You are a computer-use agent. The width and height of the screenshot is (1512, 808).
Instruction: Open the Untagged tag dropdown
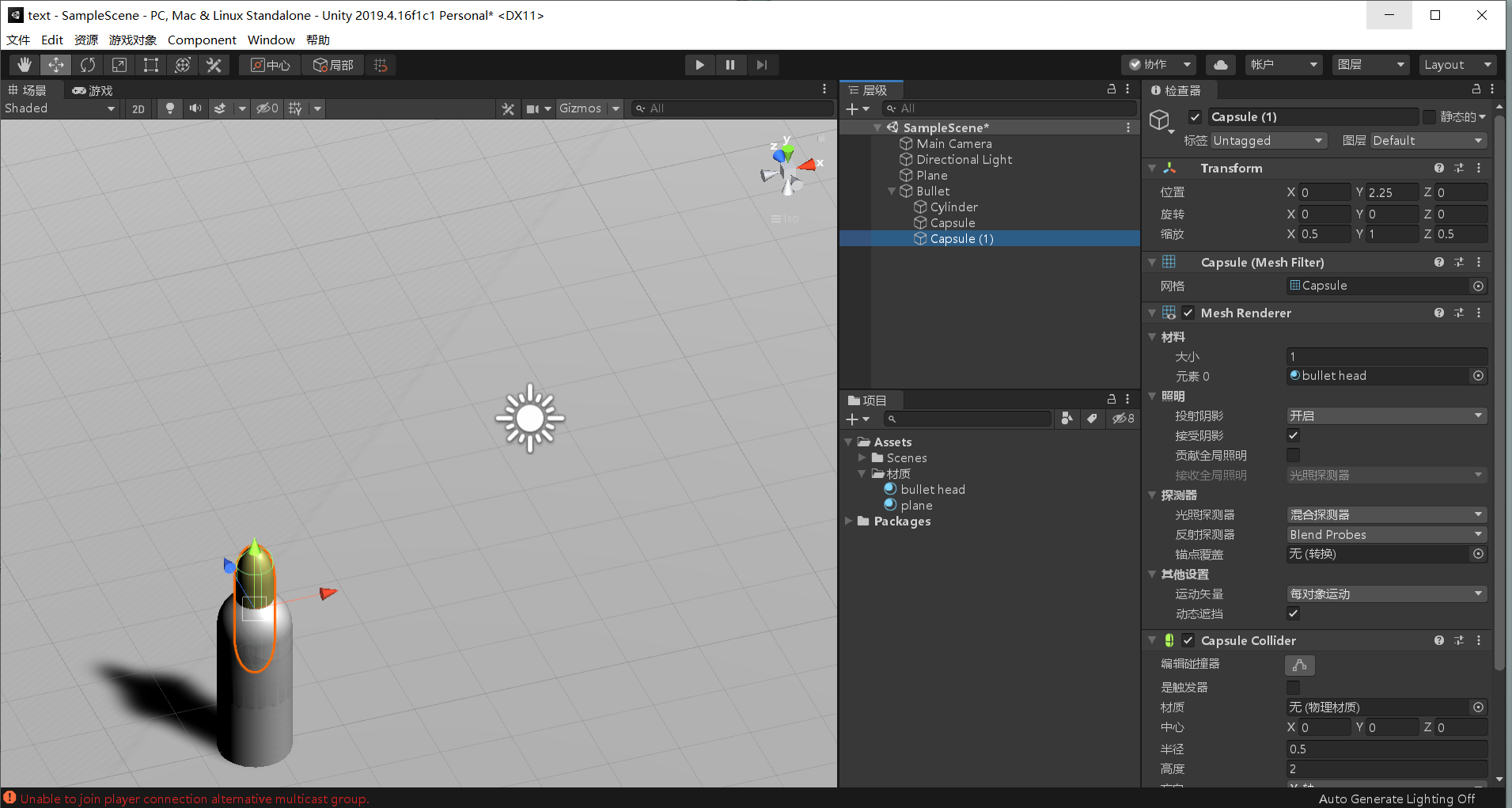point(1268,140)
